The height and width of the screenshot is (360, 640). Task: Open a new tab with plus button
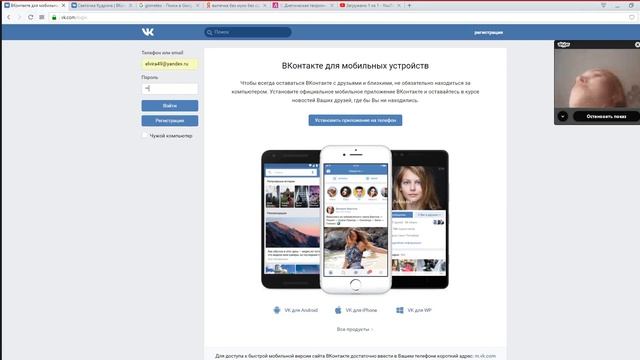[409, 5]
